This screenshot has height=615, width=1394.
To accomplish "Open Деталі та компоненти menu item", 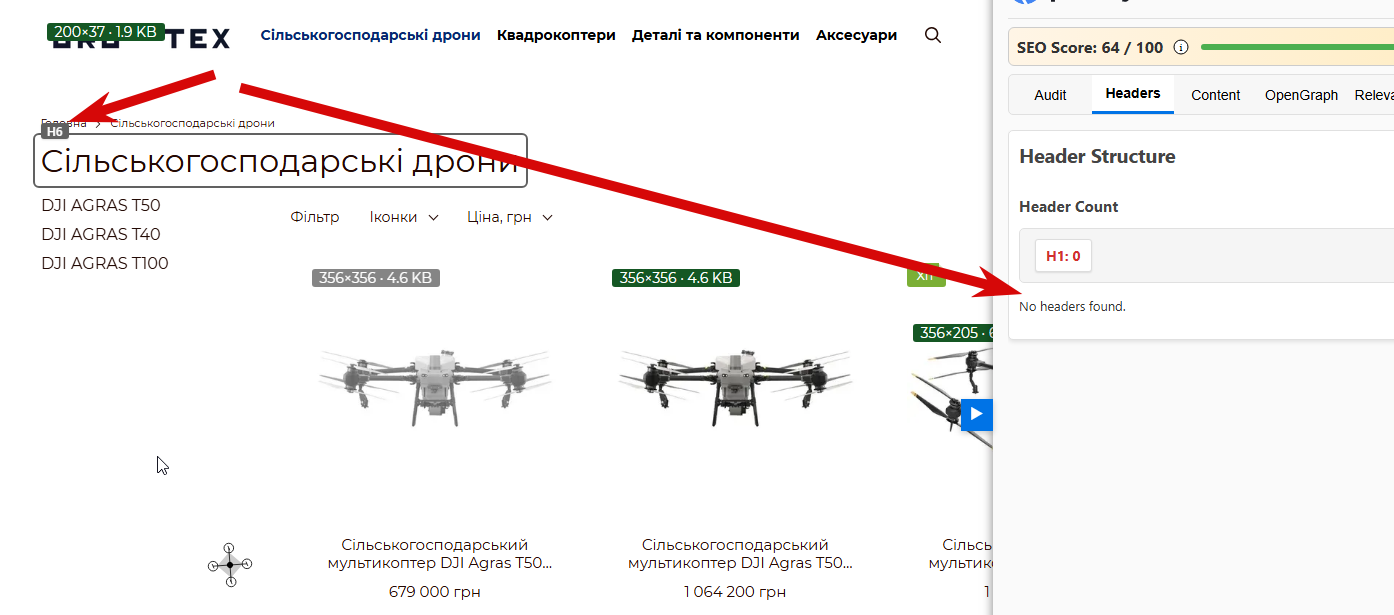I will click(x=716, y=35).
